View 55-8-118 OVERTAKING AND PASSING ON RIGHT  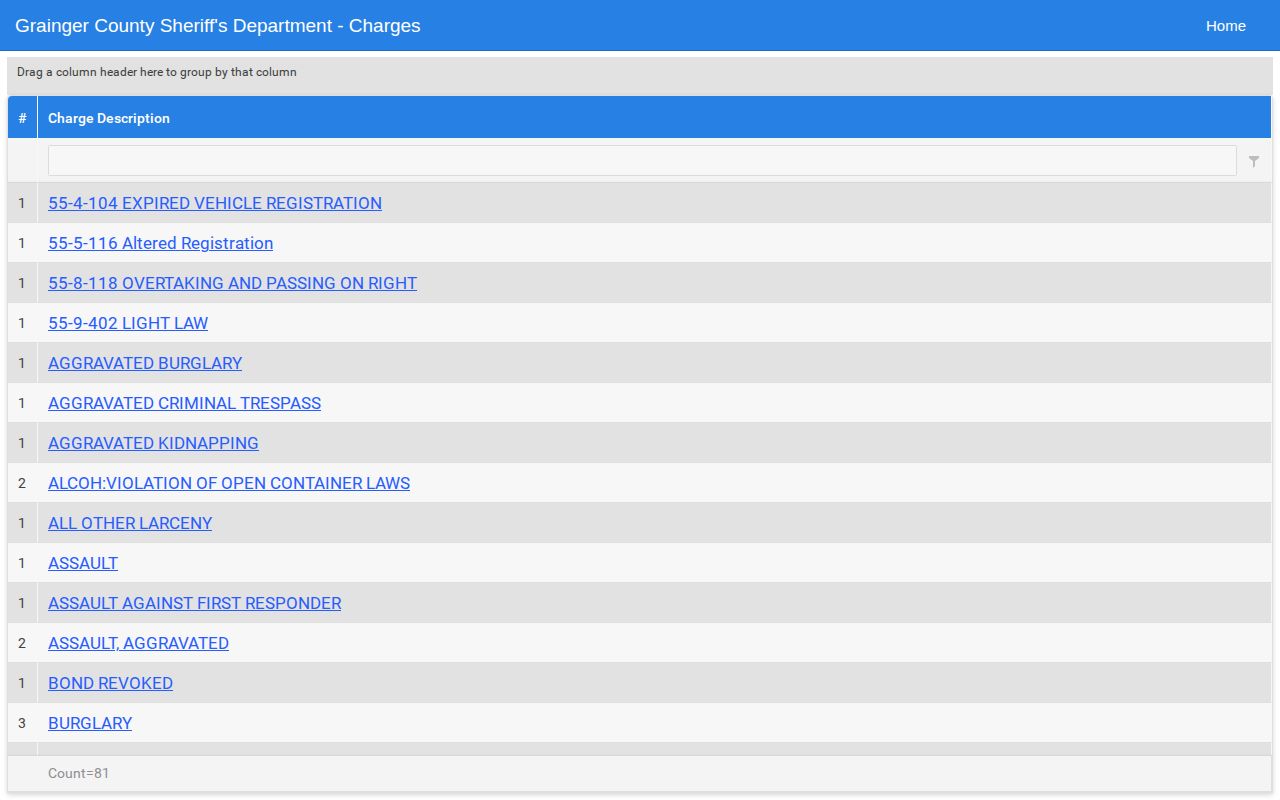pos(232,283)
